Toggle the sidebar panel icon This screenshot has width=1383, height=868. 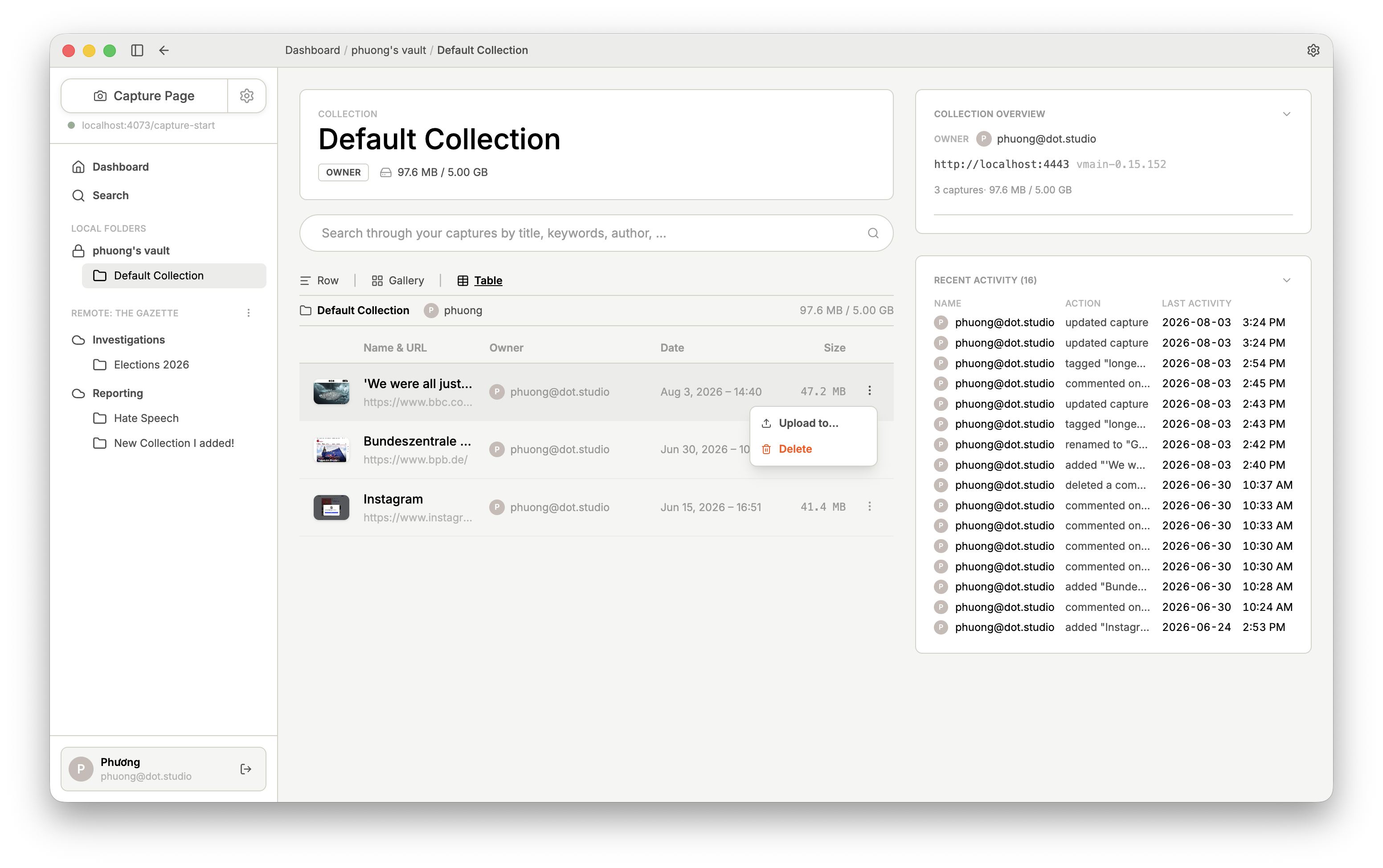coord(137,50)
